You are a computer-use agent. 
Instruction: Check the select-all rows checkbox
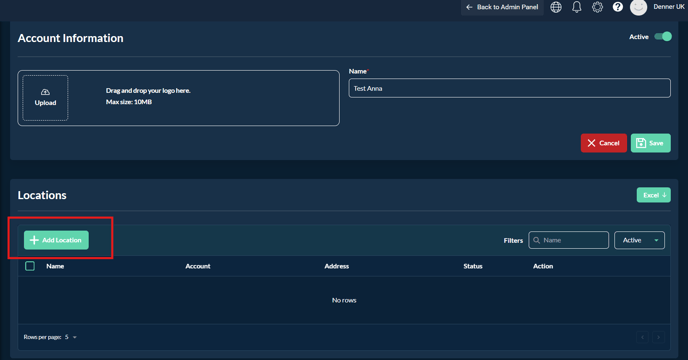(x=30, y=266)
